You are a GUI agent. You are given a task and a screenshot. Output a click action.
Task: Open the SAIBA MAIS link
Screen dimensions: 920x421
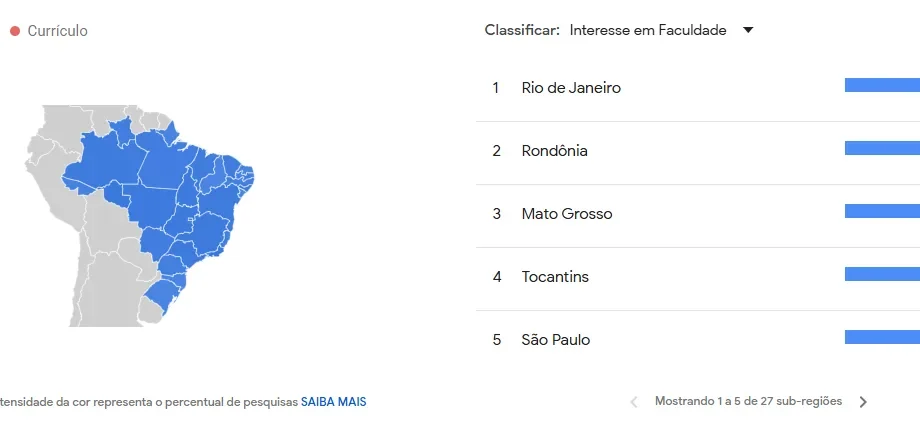click(334, 402)
